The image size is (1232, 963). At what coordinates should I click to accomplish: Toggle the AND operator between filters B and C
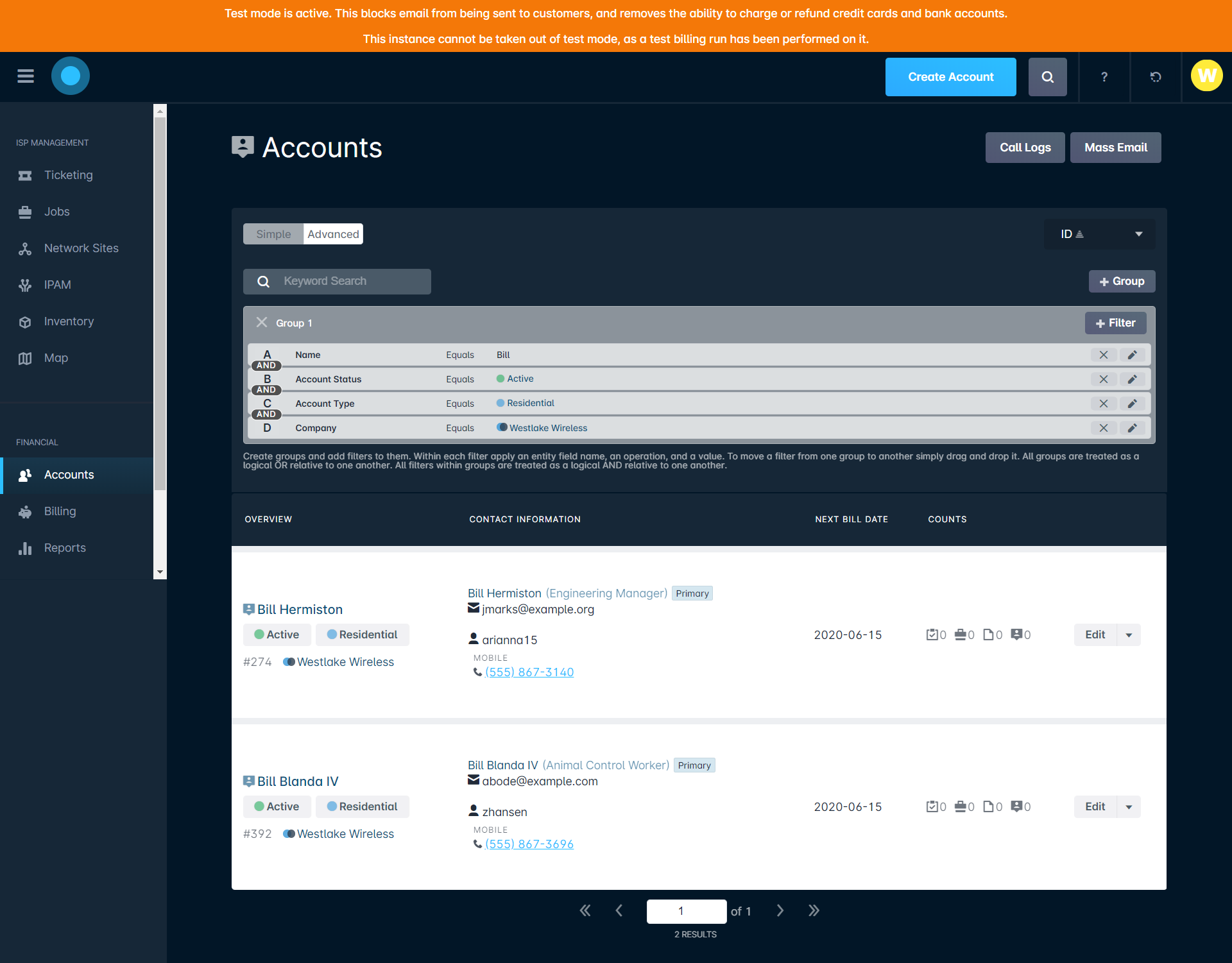coord(266,390)
